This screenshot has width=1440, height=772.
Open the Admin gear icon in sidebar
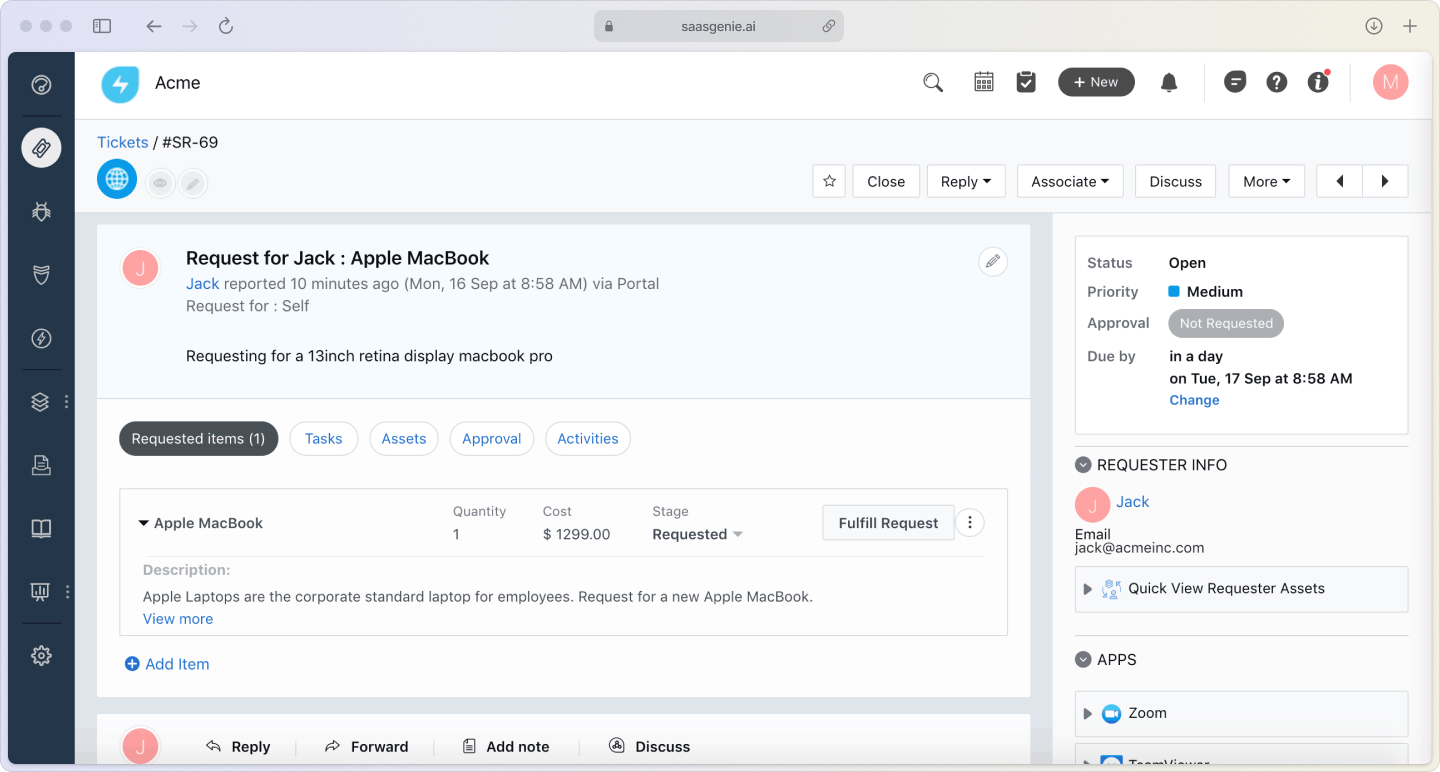[x=41, y=656]
